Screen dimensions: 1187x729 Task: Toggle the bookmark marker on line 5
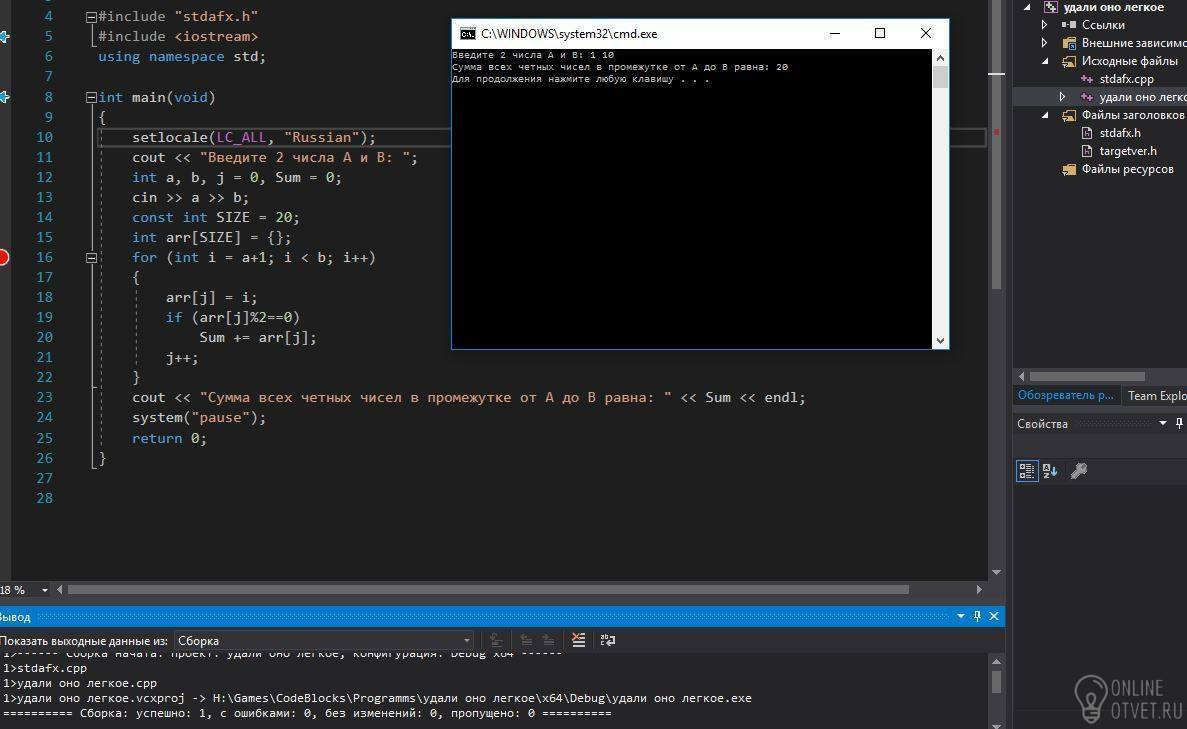[4, 36]
